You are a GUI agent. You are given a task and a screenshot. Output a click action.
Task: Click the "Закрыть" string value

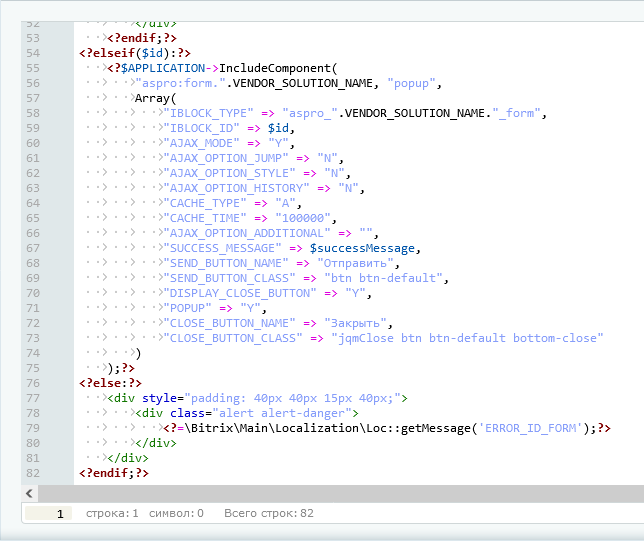click(355, 323)
